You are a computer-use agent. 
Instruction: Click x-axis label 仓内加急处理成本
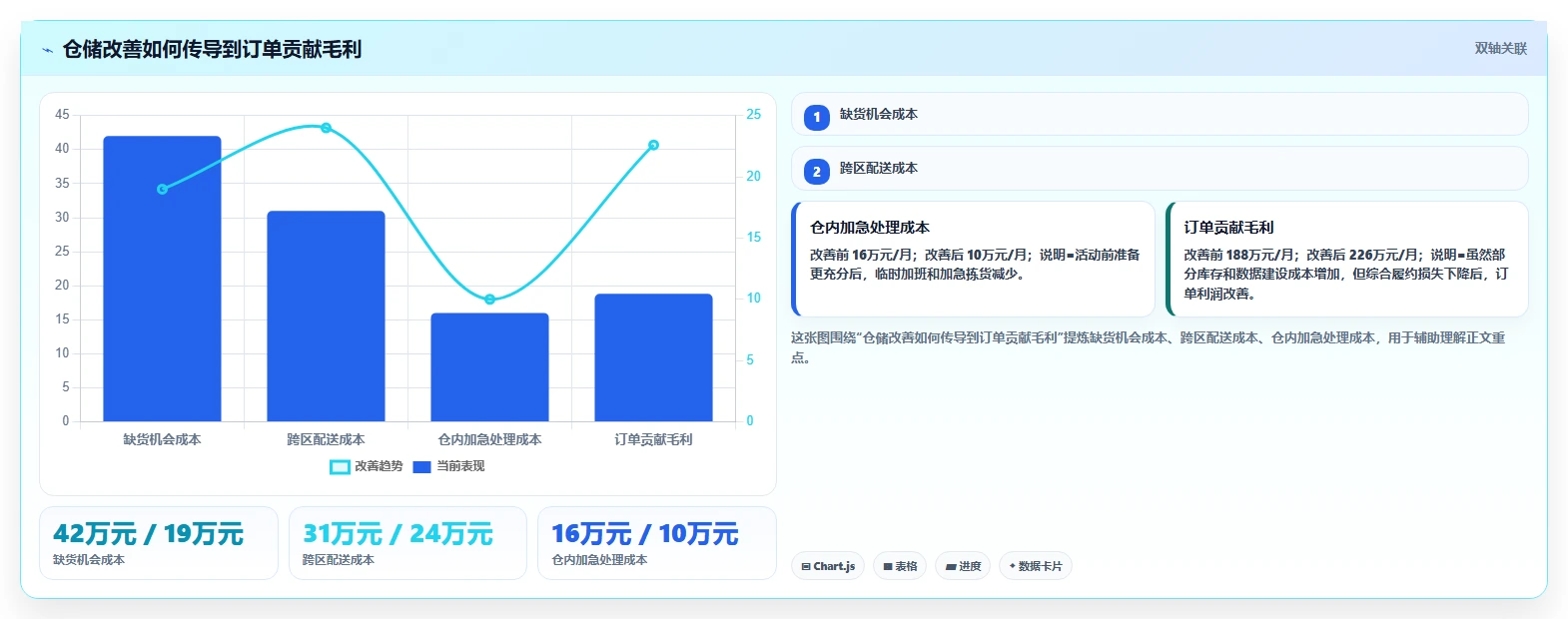pos(489,439)
